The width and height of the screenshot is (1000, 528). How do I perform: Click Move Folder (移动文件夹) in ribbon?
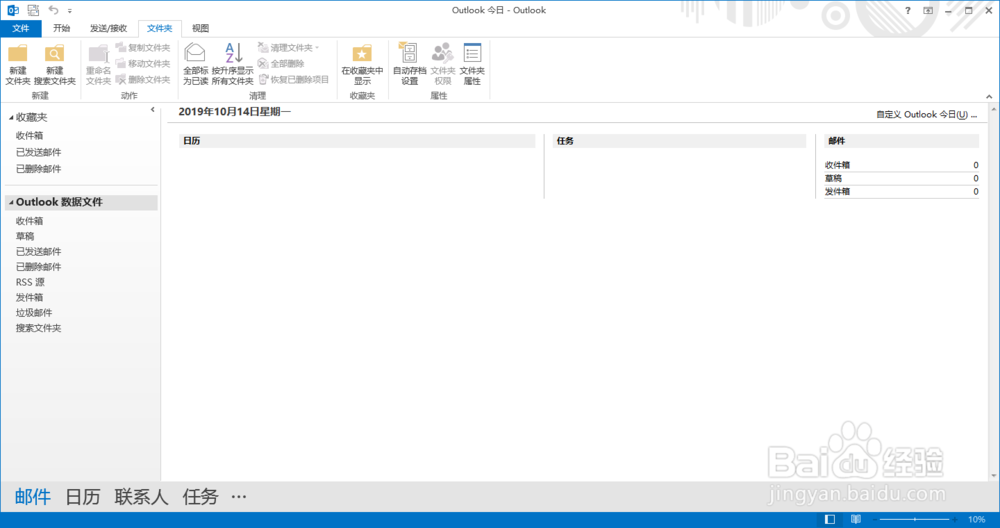pos(143,64)
